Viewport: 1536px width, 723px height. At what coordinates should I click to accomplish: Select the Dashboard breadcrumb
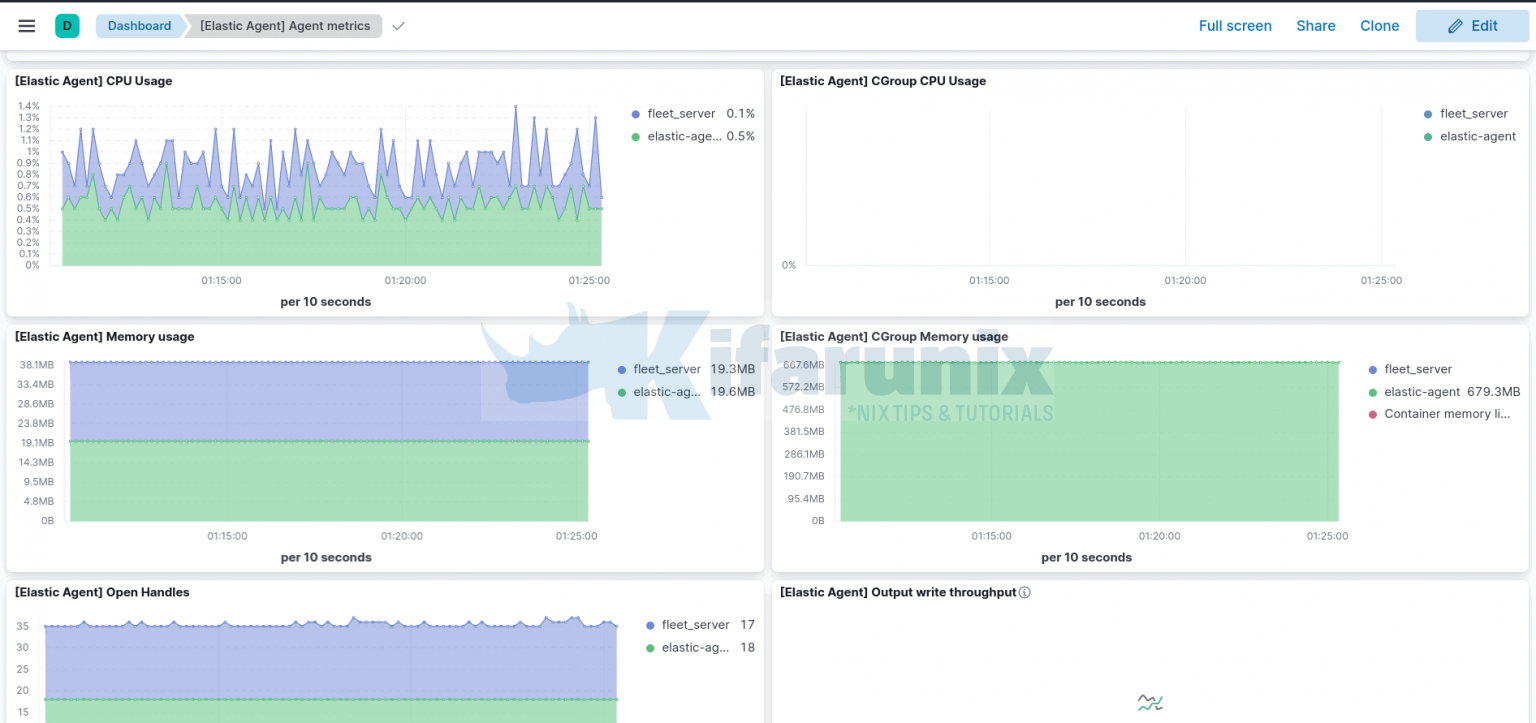point(139,26)
